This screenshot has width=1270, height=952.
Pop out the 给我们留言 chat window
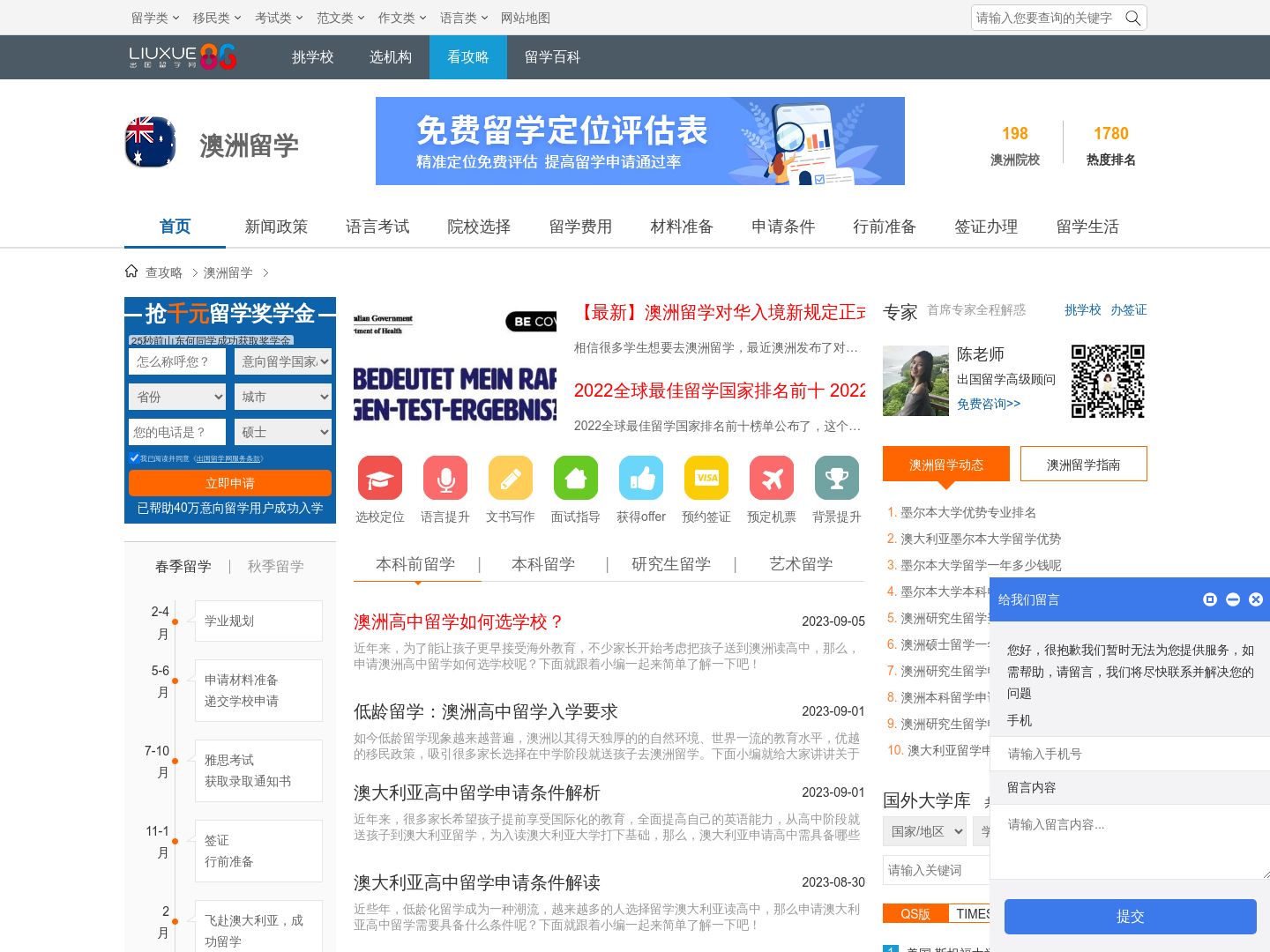coord(1210,599)
